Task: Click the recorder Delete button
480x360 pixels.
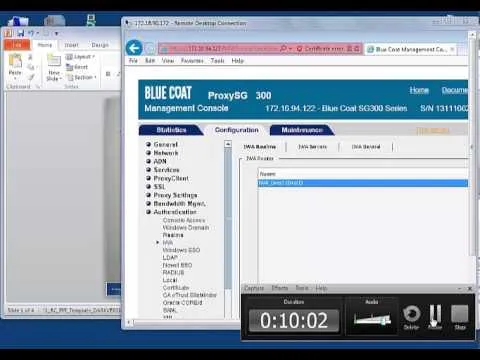Action: 411,318
